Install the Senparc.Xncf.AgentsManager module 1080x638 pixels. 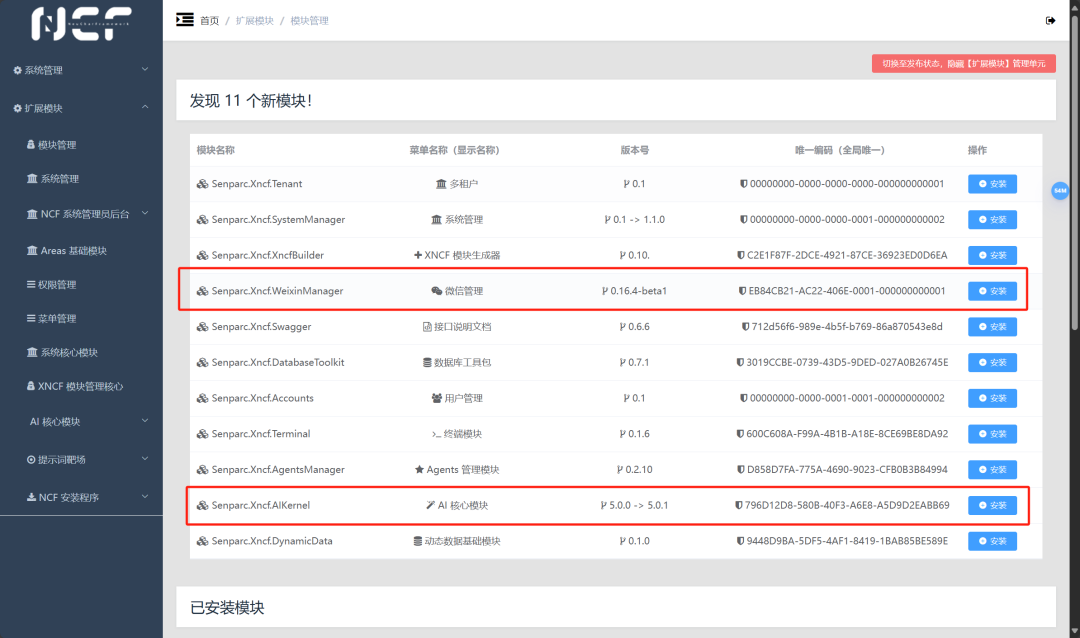coord(993,470)
